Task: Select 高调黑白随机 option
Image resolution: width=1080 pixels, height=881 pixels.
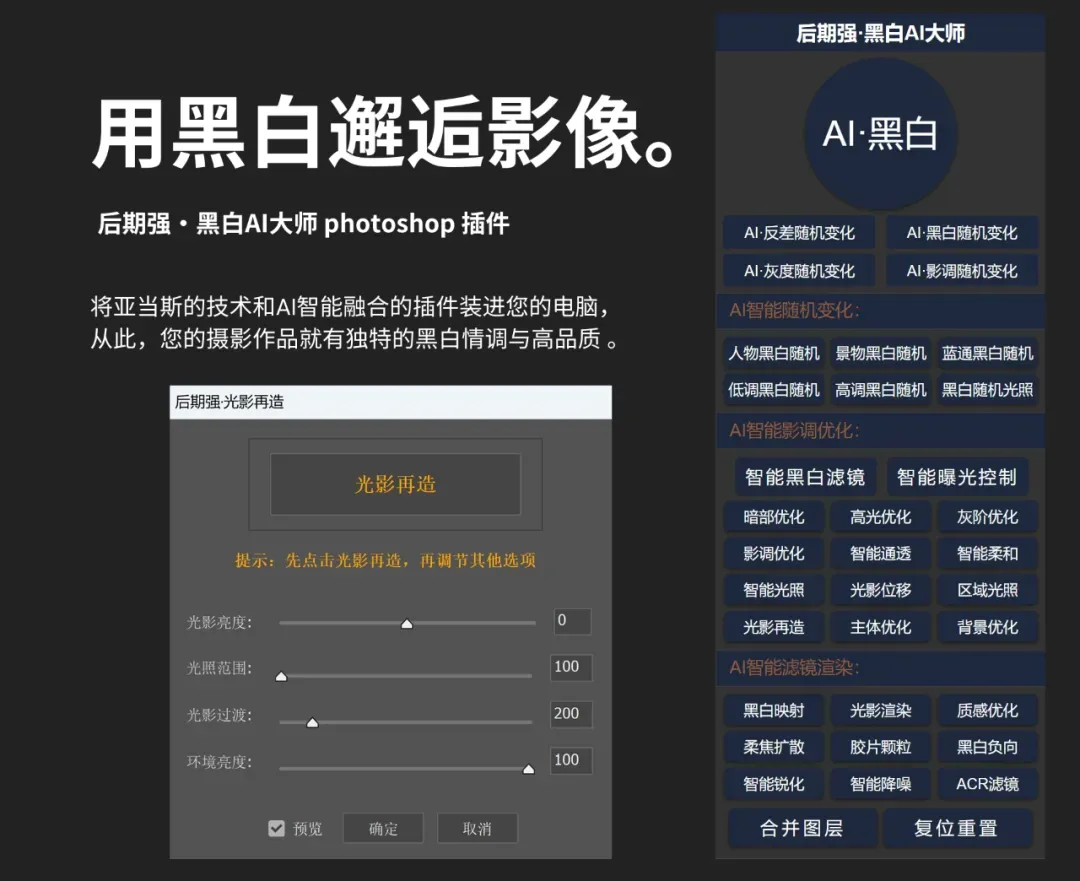Action: click(880, 390)
